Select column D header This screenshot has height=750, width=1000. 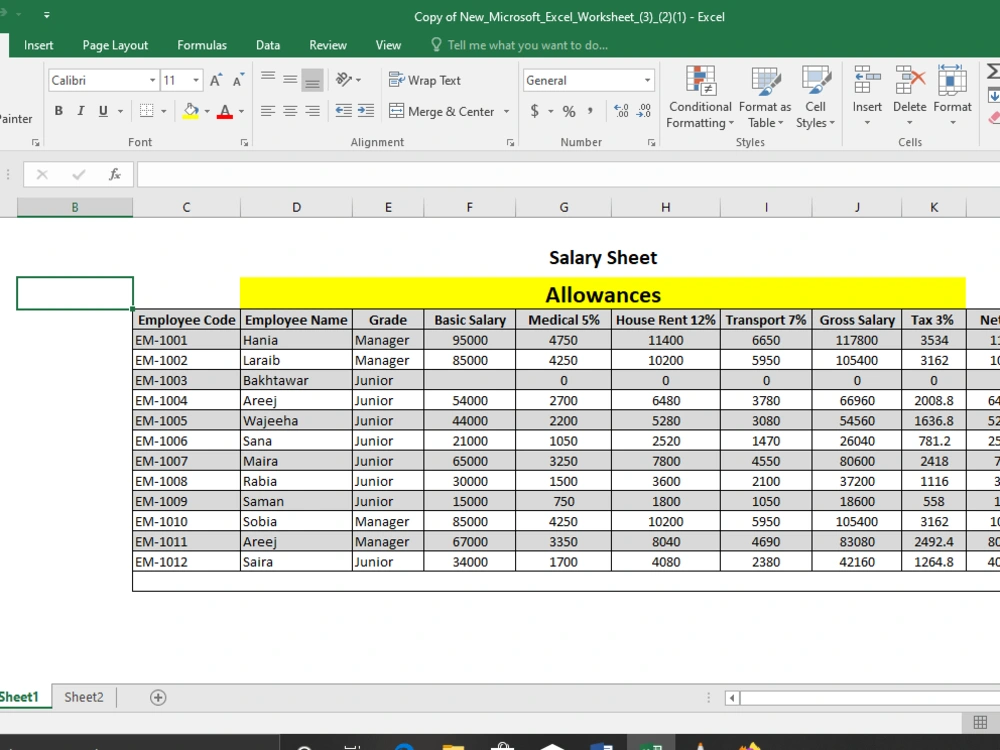point(297,207)
